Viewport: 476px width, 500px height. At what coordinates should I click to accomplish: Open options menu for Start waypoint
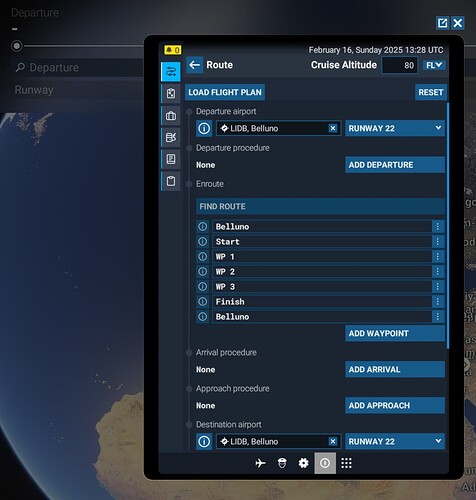(438, 241)
